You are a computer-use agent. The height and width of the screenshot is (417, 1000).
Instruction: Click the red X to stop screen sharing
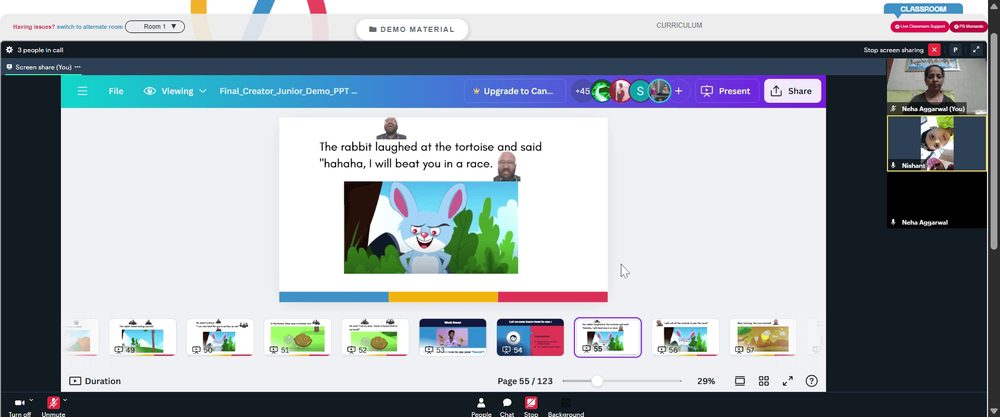point(934,50)
